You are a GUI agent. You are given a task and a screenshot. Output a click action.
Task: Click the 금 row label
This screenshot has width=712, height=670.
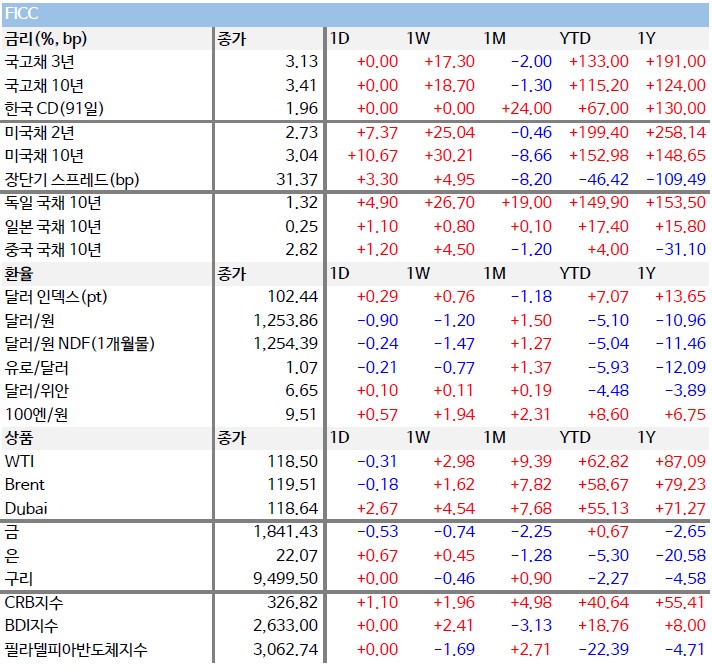[12, 532]
